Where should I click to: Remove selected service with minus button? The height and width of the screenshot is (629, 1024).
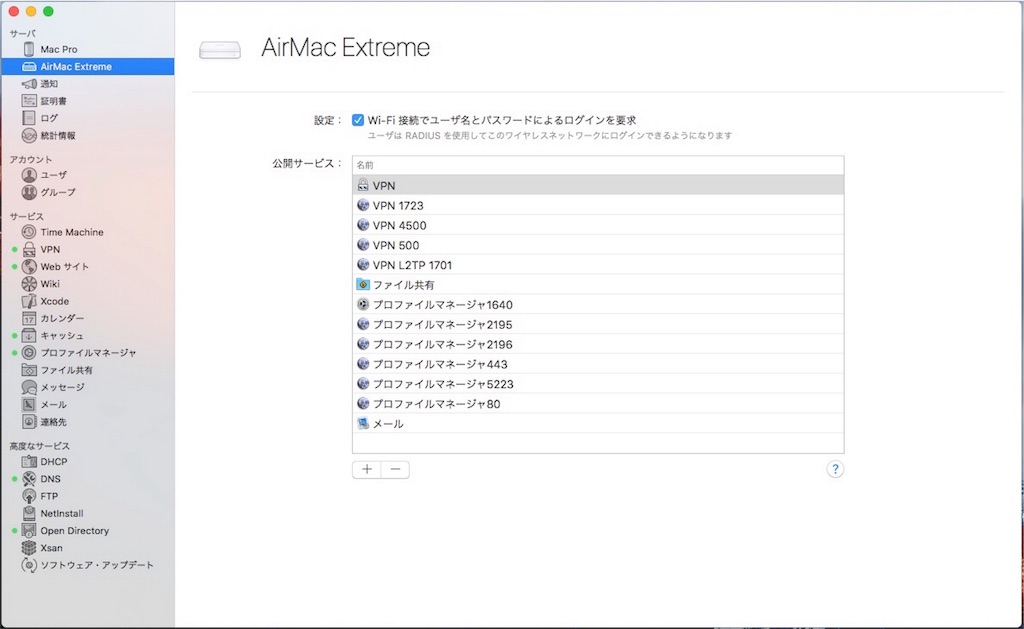pos(395,469)
